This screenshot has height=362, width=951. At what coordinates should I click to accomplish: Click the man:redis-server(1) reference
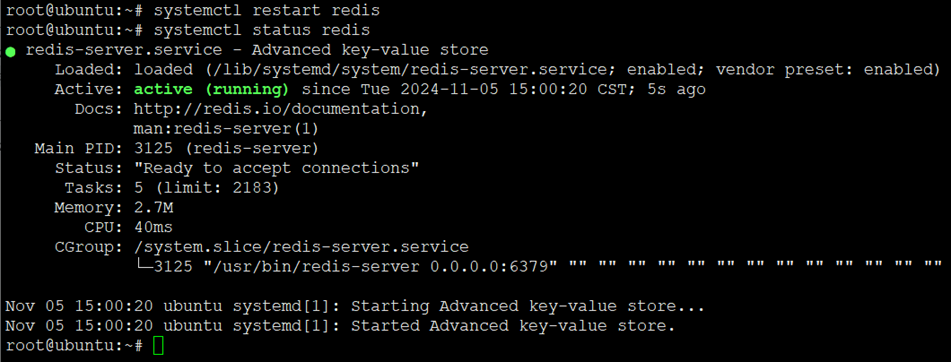pyautogui.click(x=226, y=129)
